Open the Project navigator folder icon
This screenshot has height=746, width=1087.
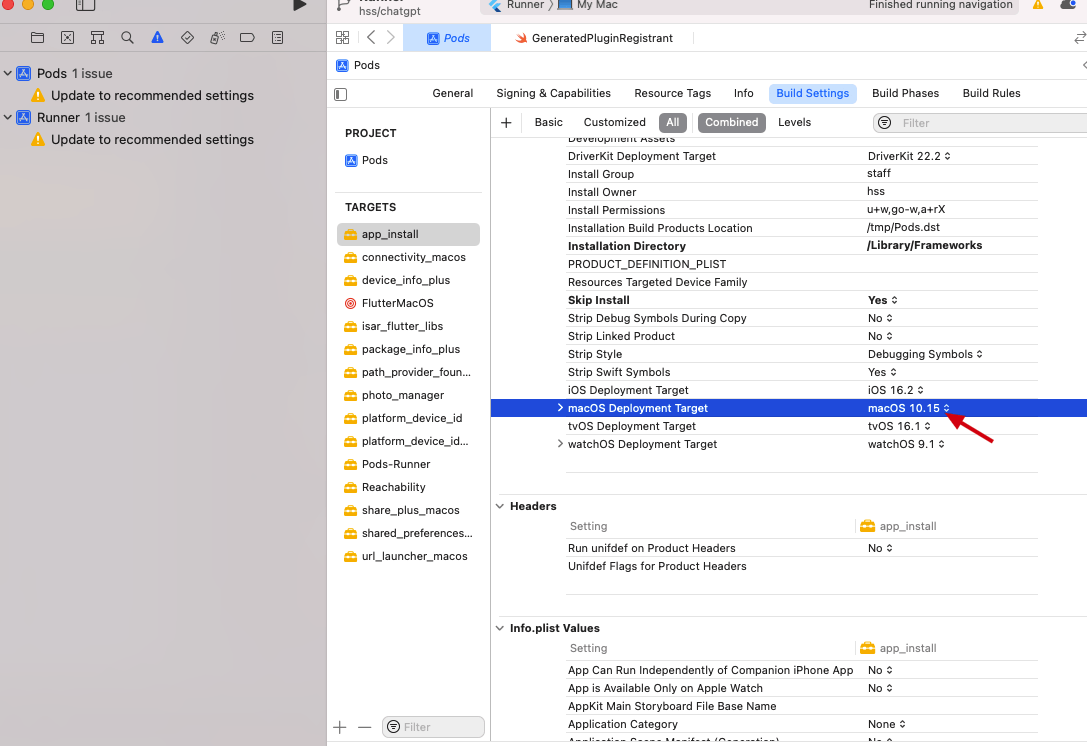click(x=37, y=37)
